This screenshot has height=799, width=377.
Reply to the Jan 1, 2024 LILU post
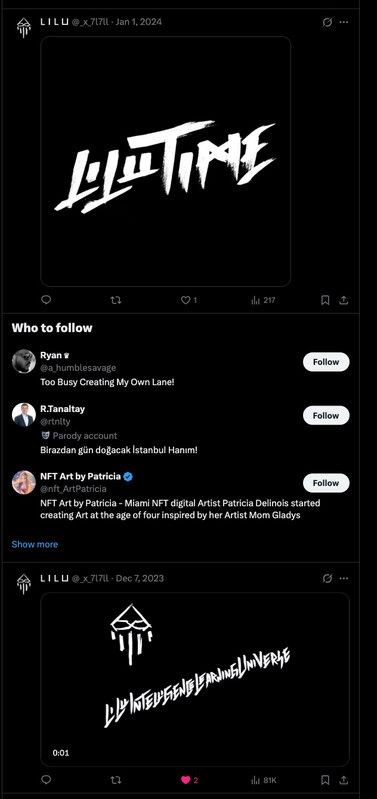tap(46, 300)
